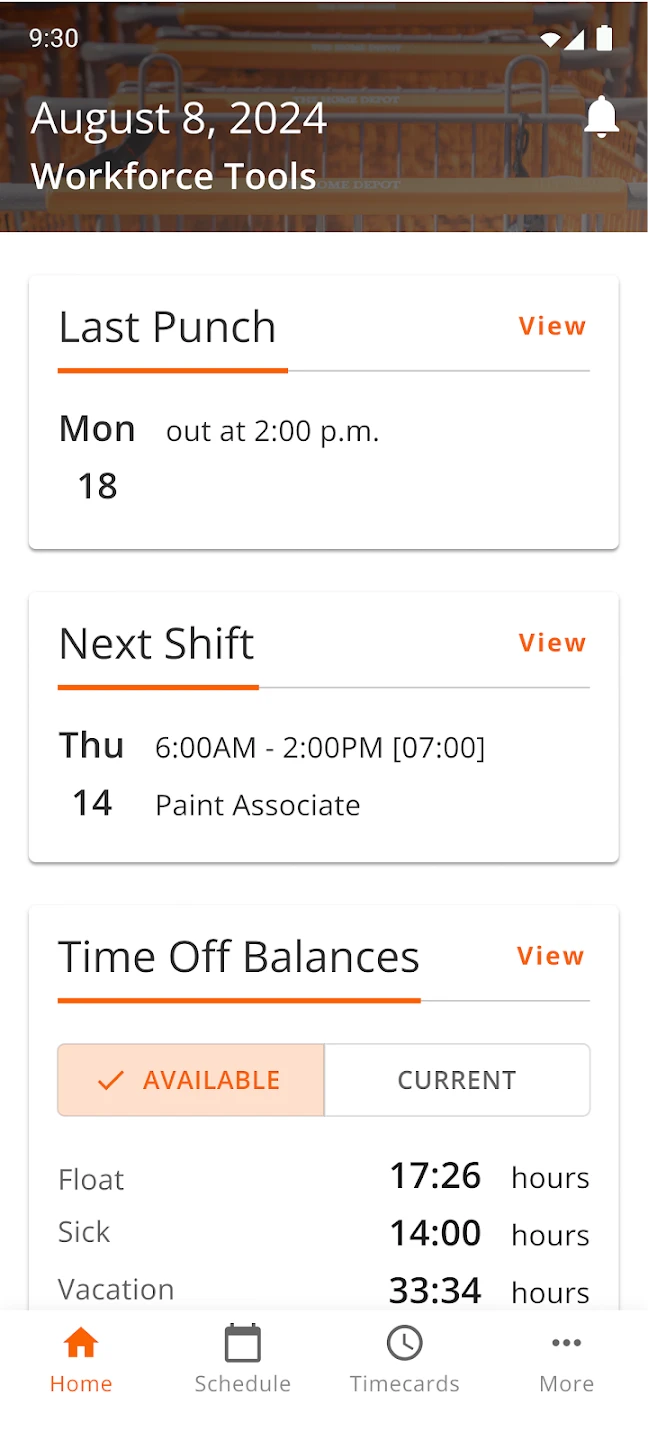Tap the Vacation hours balance row
The height and width of the screenshot is (1440, 648).
(323, 1290)
